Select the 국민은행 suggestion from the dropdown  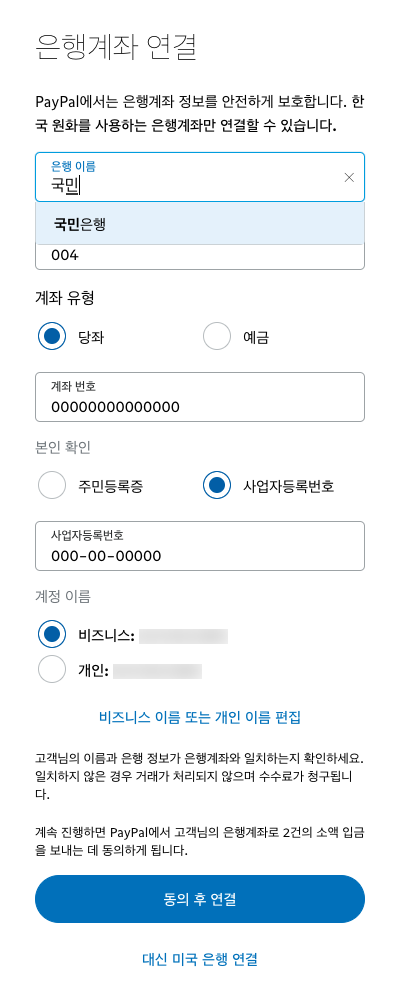point(200,224)
